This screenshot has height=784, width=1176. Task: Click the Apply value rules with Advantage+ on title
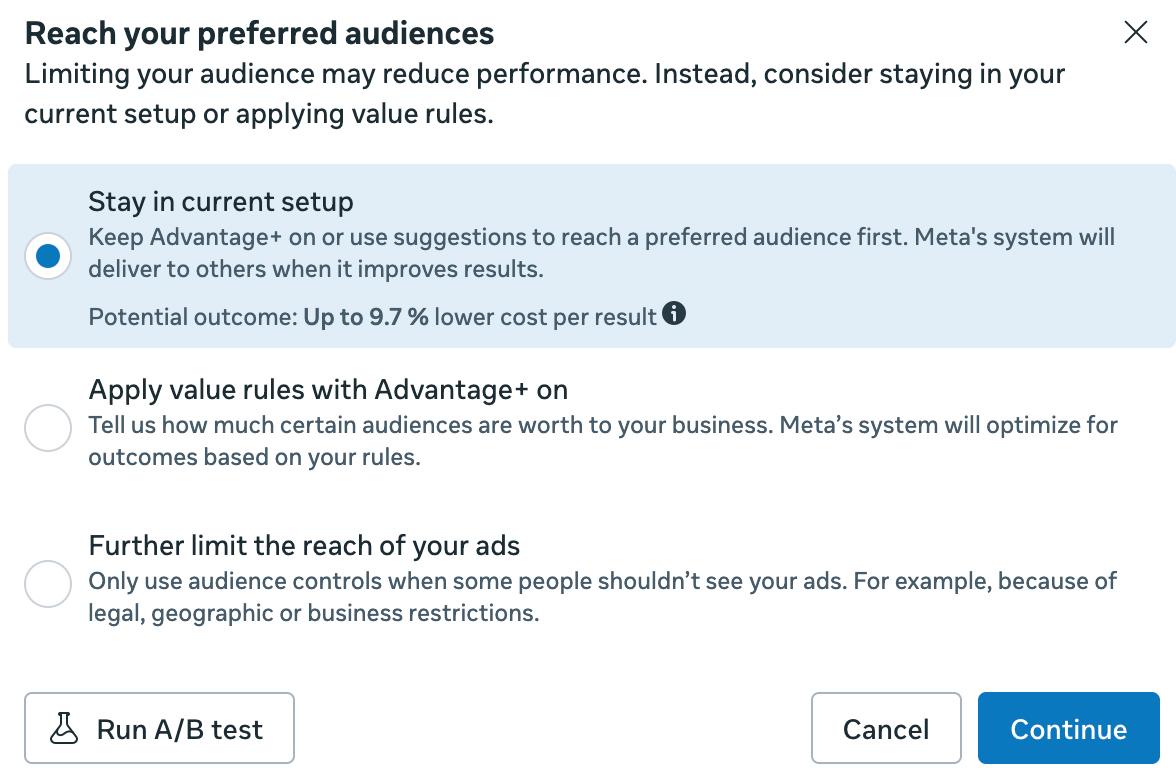328,390
